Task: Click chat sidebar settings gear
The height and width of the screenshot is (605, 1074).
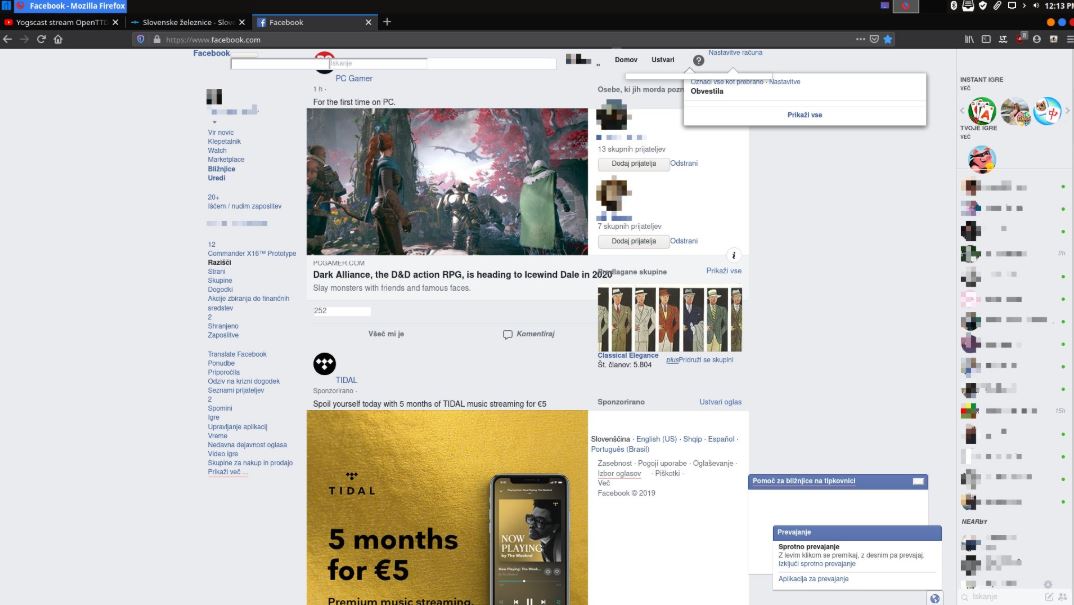Action: (x=1047, y=584)
